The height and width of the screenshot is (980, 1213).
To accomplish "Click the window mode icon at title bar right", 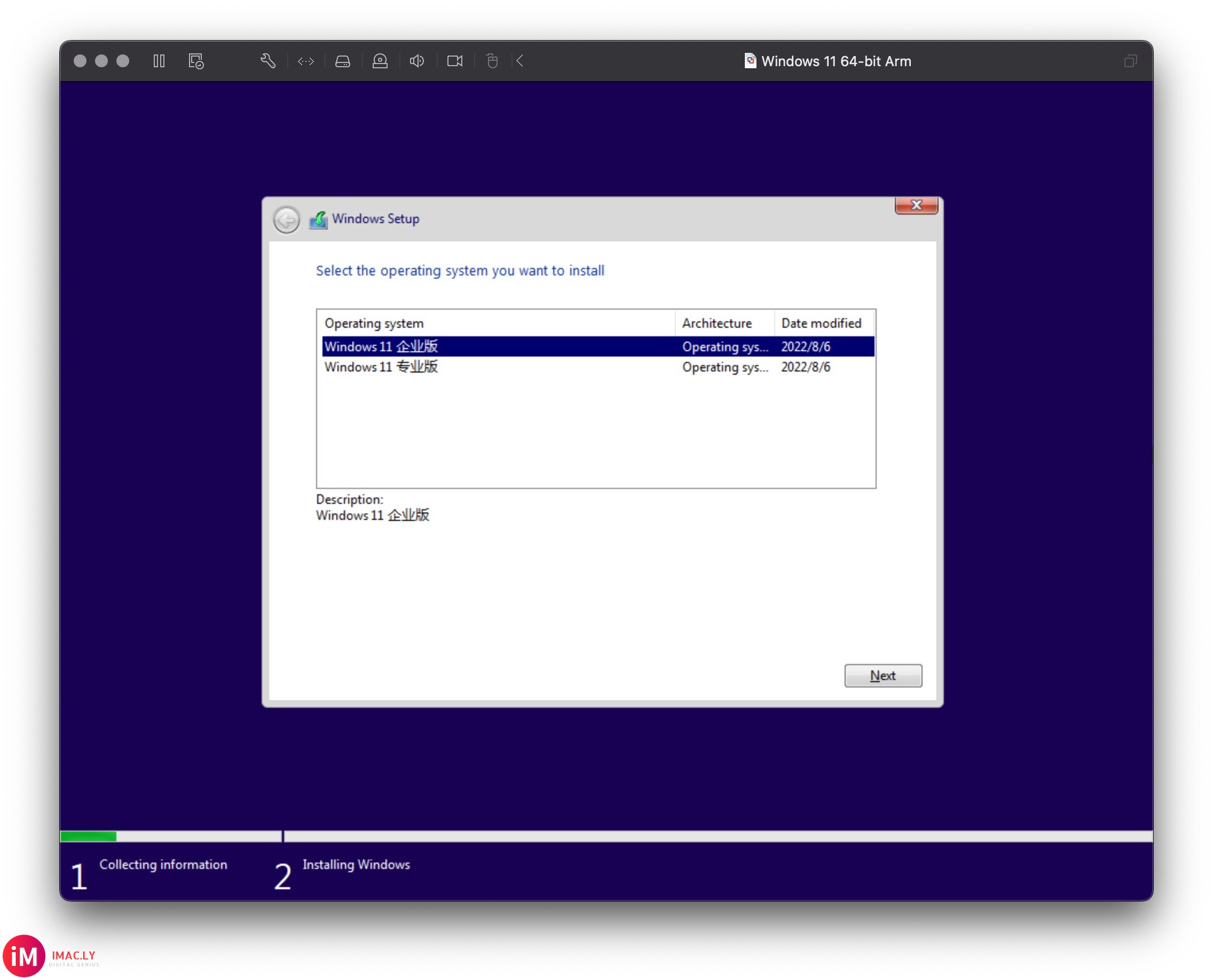I will (1130, 61).
